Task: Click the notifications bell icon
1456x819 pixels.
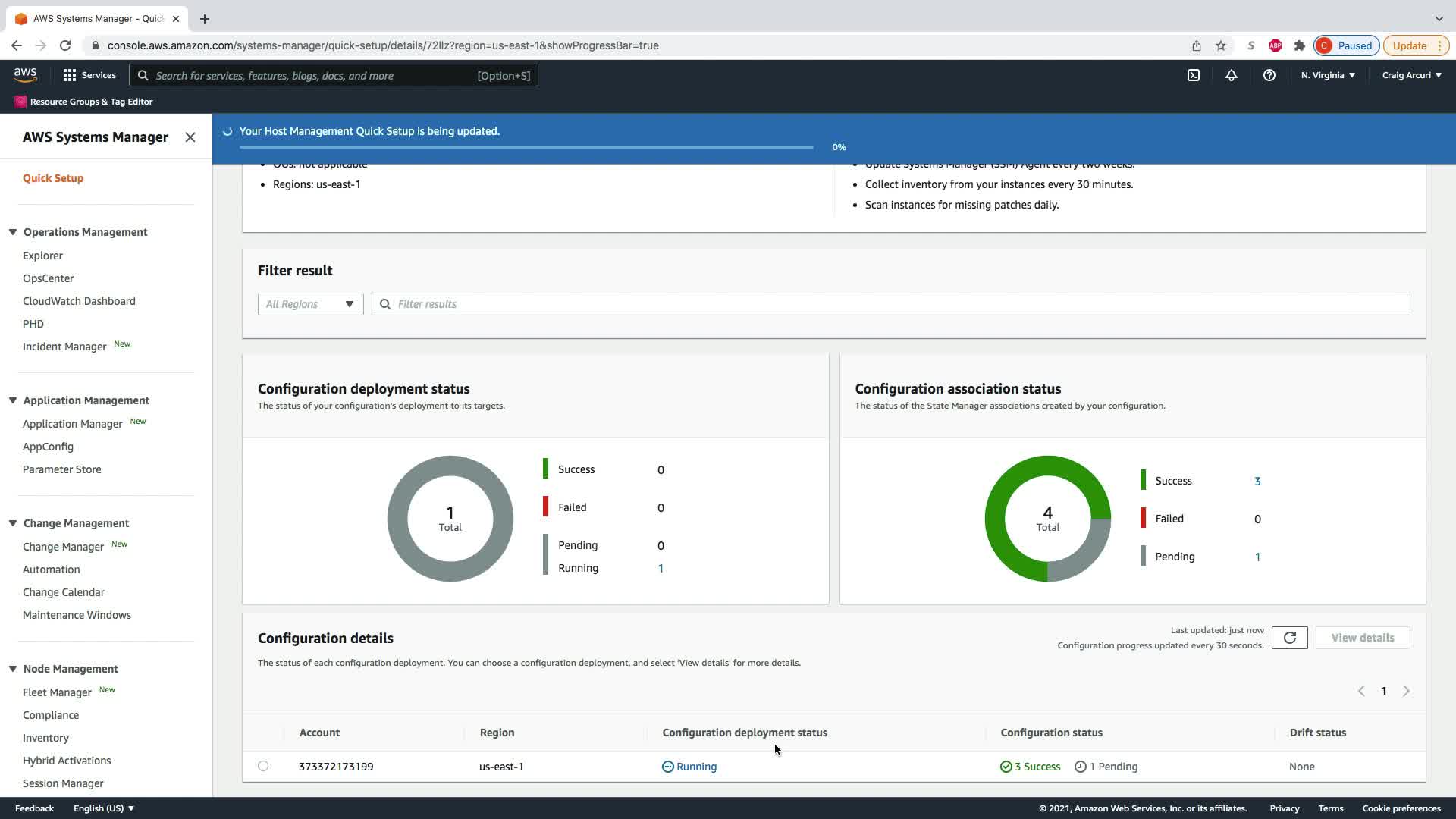Action: [1231, 75]
